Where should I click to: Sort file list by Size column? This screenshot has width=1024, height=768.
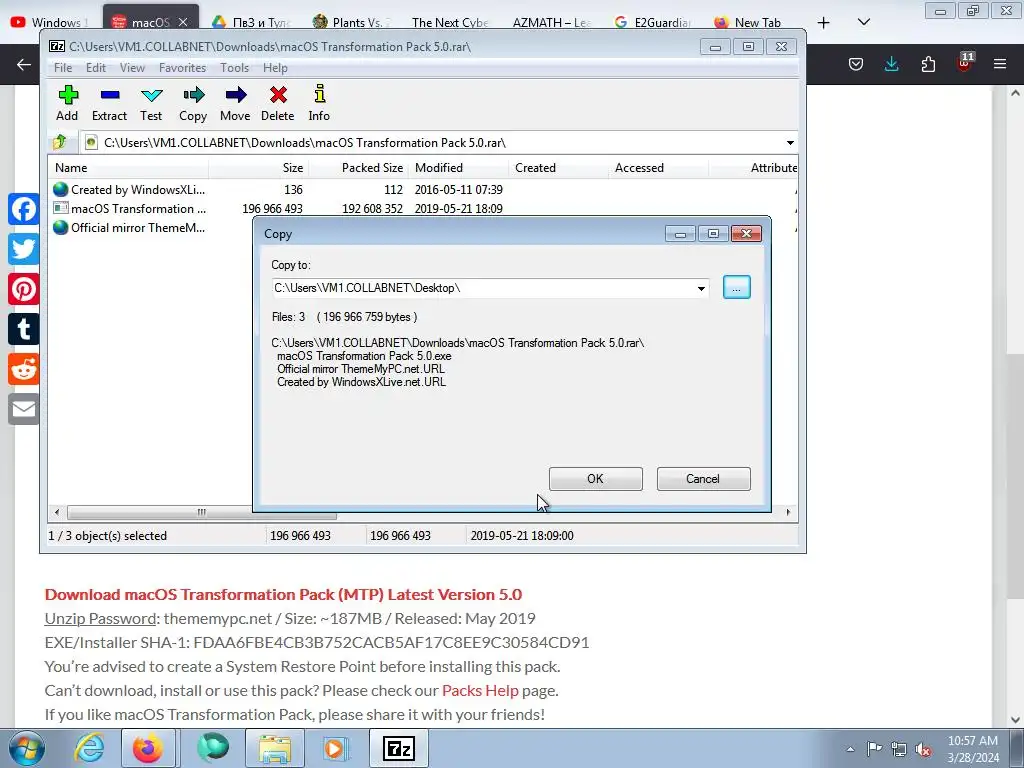pyautogui.click(x=259, y=168)
